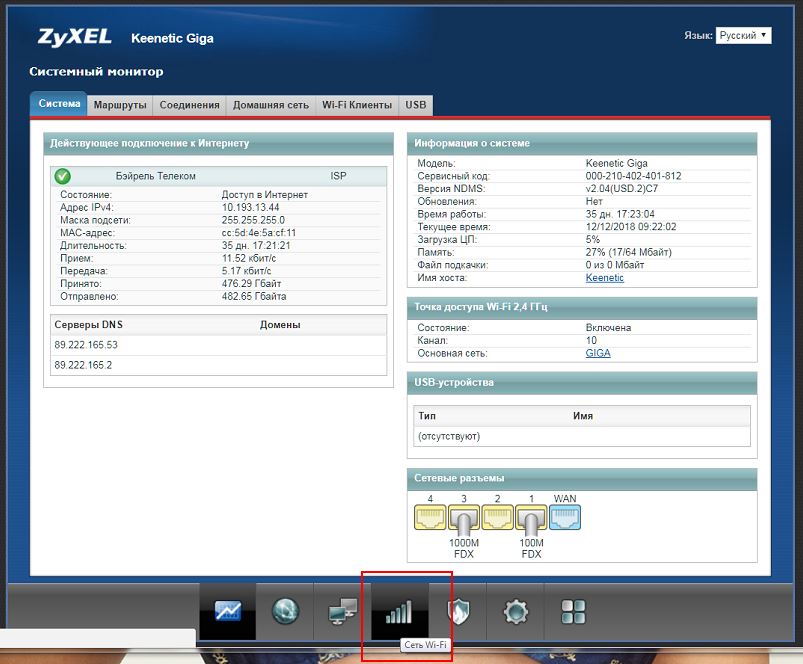
Task: Switch to the Соединения tab
Action: [x=189, y=105]
